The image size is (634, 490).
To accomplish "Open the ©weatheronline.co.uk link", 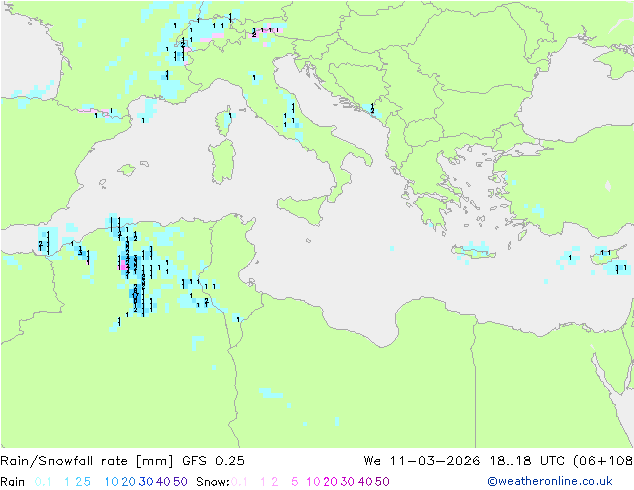I will [550, 482].
